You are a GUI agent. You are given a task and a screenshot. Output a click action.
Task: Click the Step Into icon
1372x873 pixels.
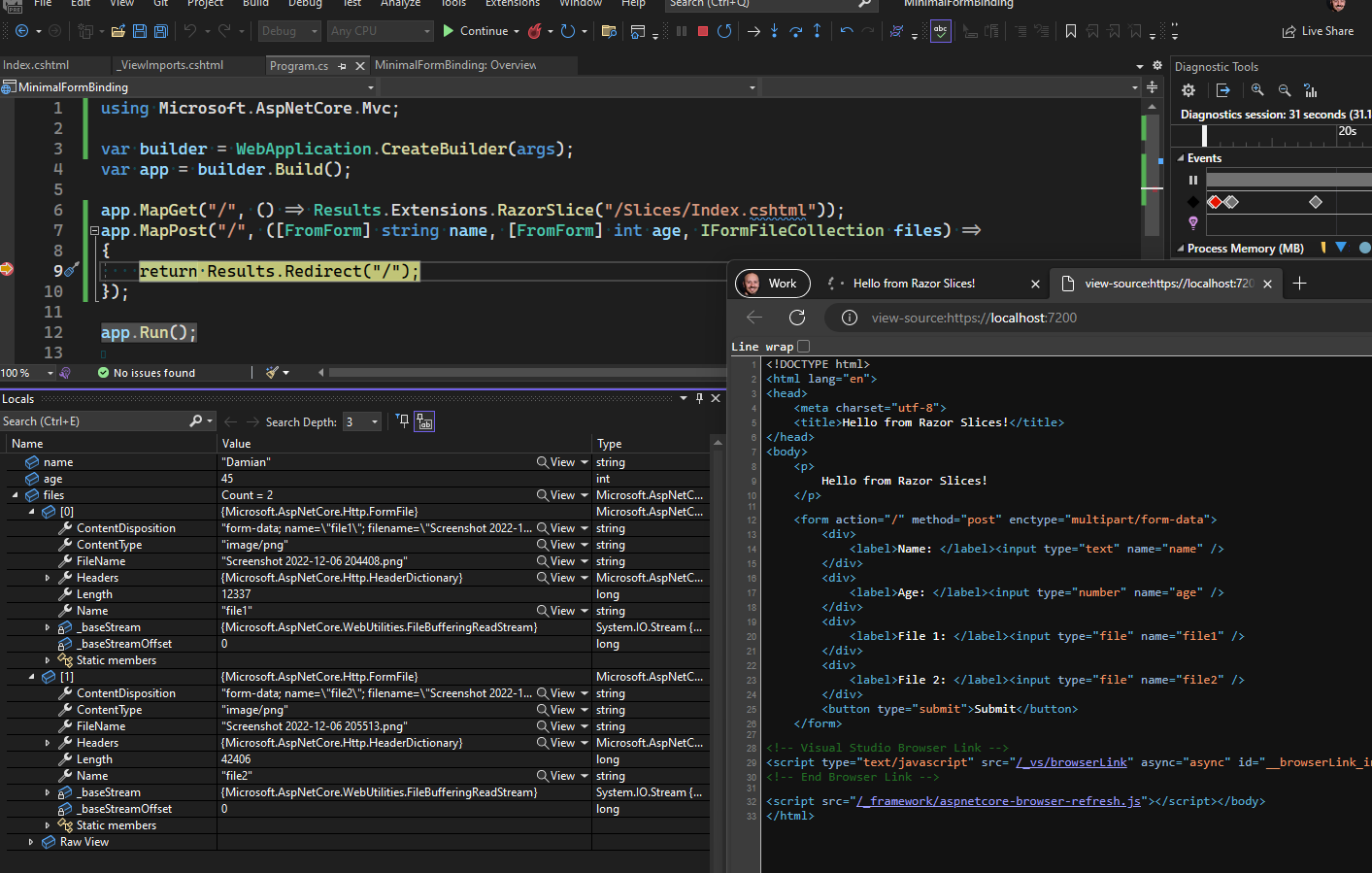point(774,30)
